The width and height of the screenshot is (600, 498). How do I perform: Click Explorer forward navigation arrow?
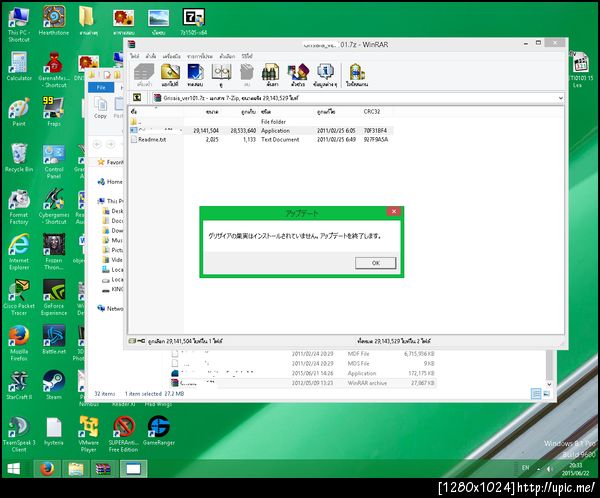(x=111, y=144)
